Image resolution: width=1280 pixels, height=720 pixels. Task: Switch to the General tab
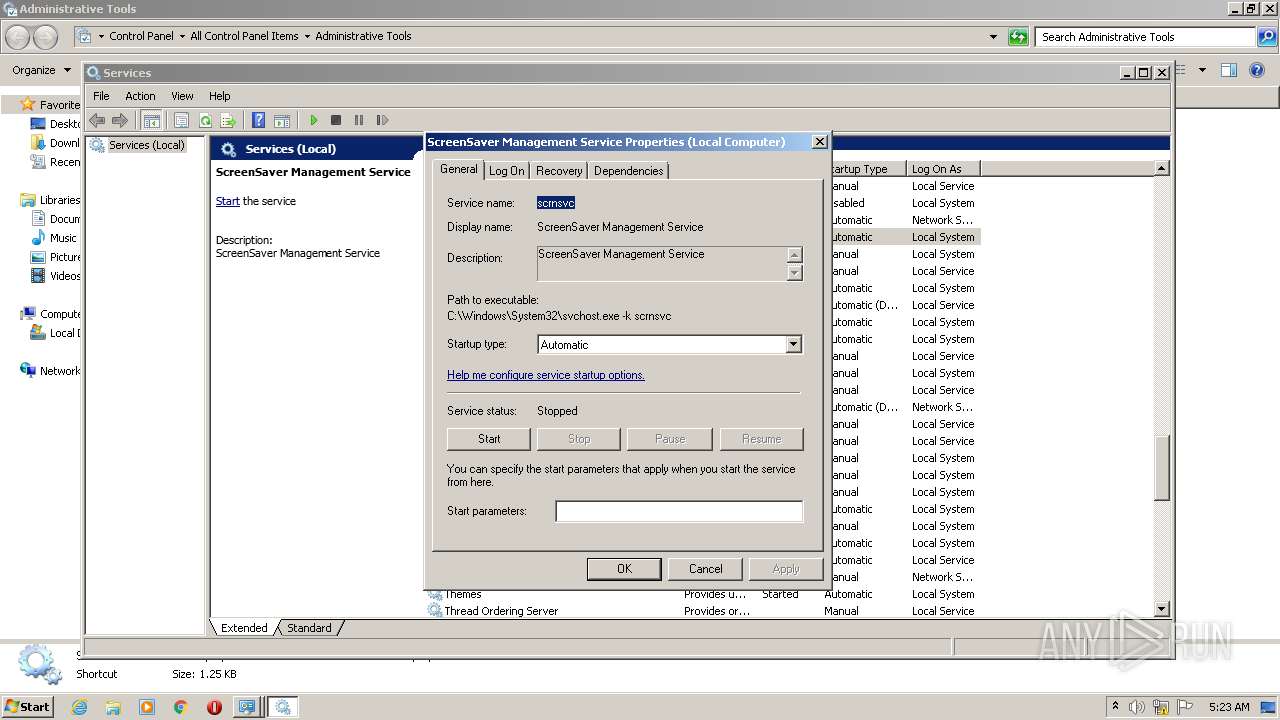point(459,169)
